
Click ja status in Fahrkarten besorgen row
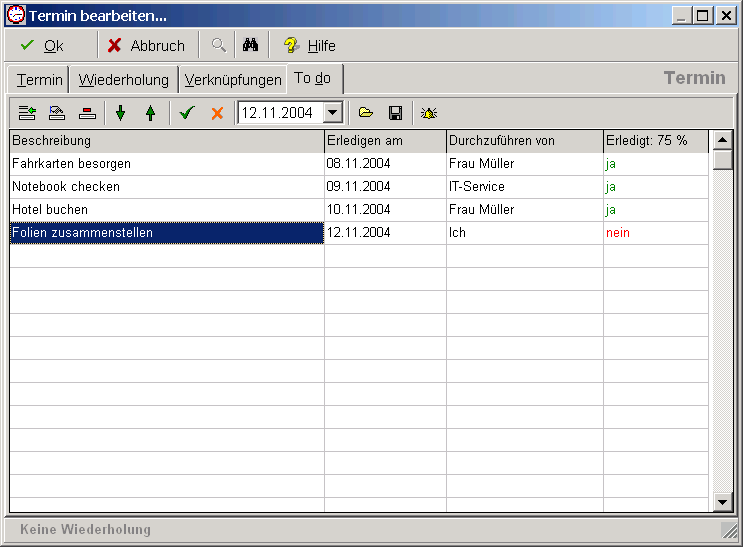point(656,164)
